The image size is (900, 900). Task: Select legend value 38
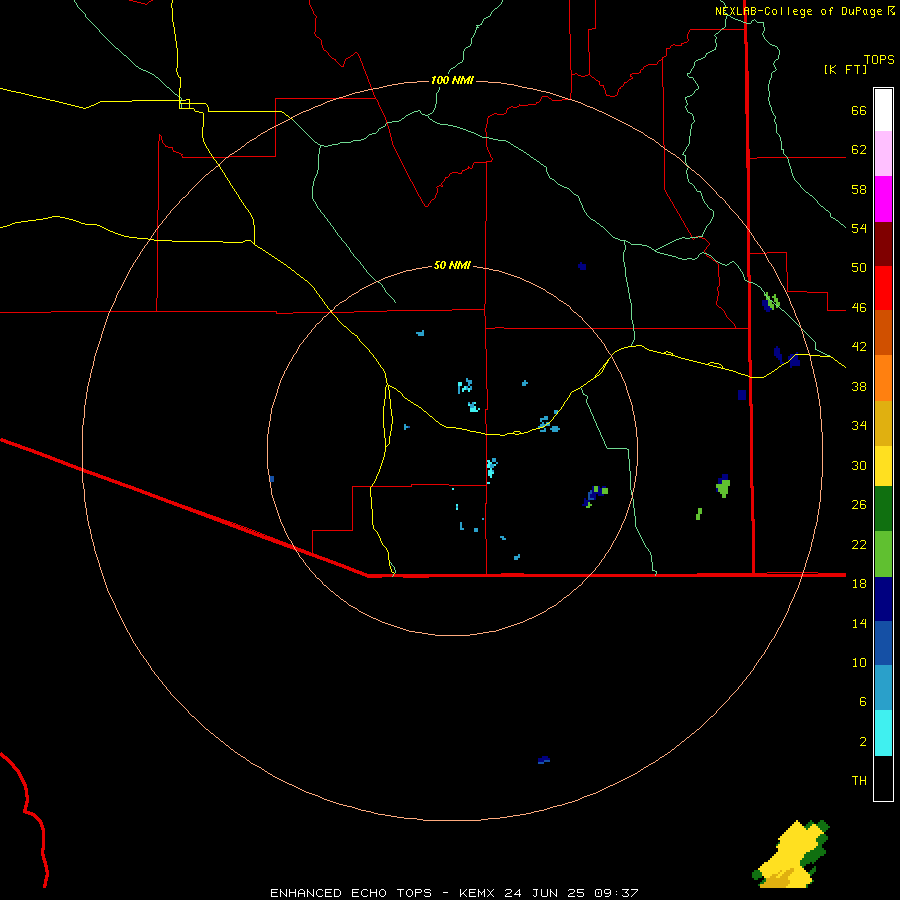[x=859, y=386]
